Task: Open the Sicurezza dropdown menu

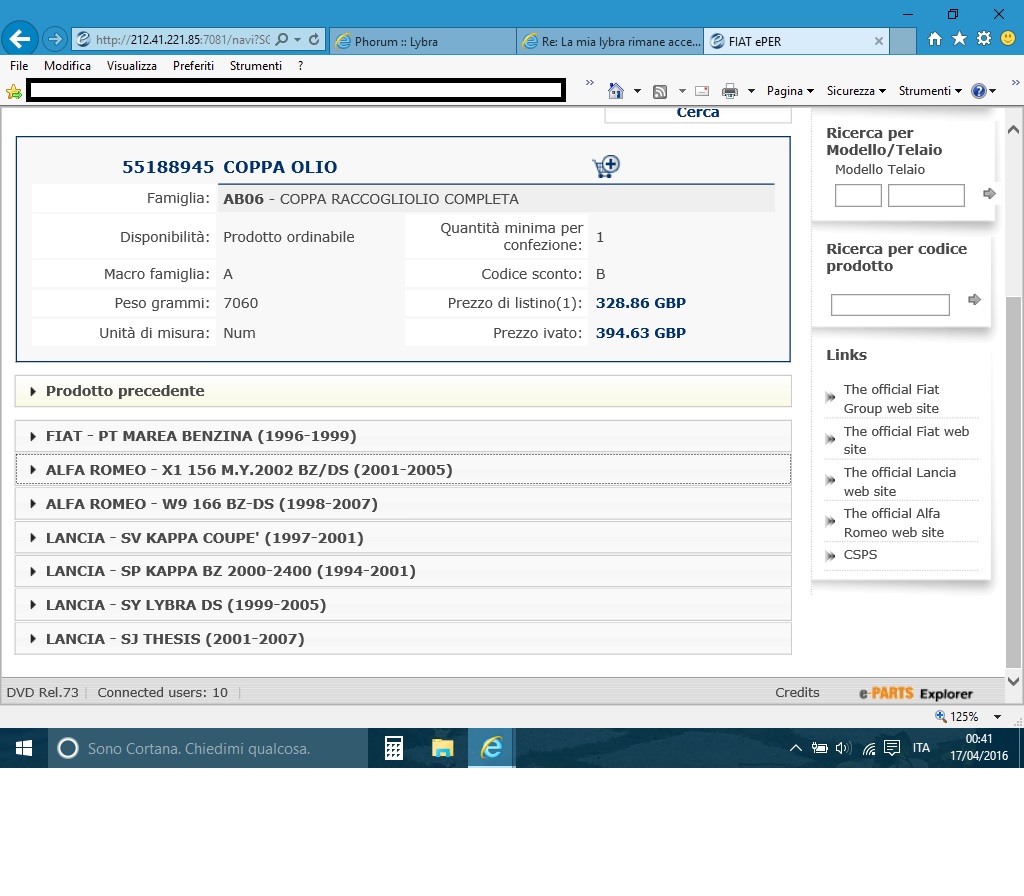Action: point(856,91)
